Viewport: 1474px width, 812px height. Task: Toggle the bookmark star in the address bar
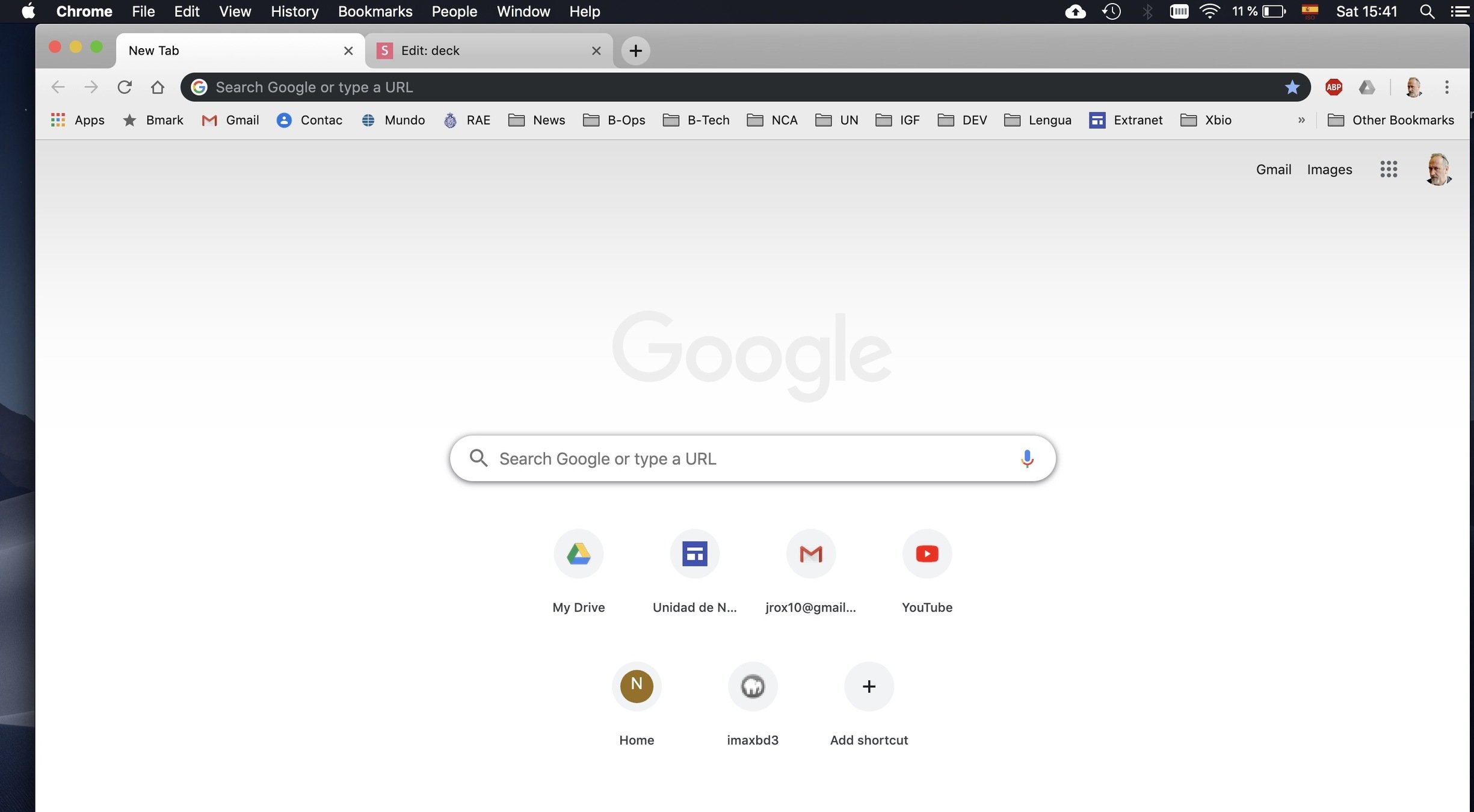1292,87
